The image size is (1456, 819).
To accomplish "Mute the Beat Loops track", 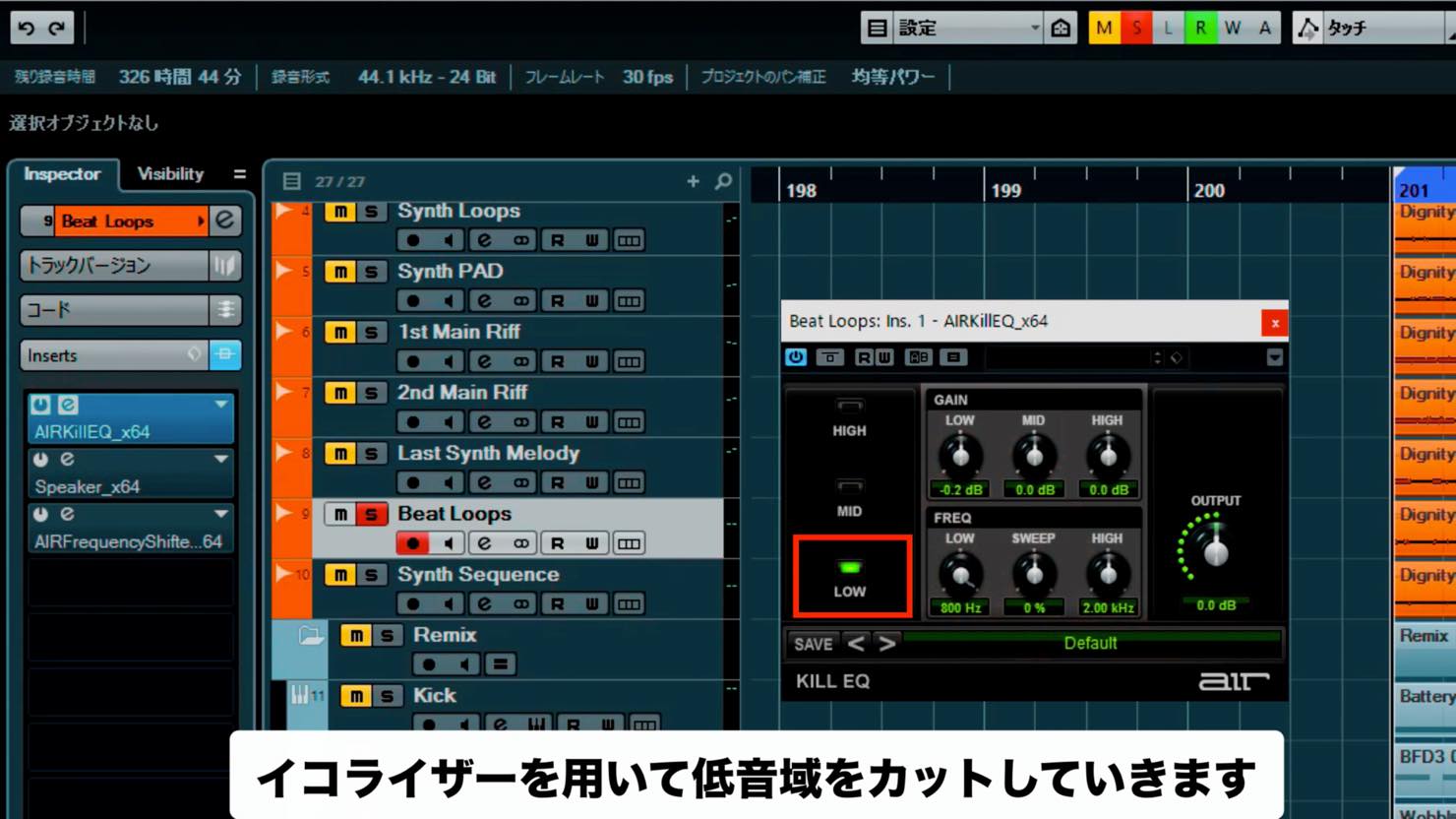I will click(x=339, y=514).
